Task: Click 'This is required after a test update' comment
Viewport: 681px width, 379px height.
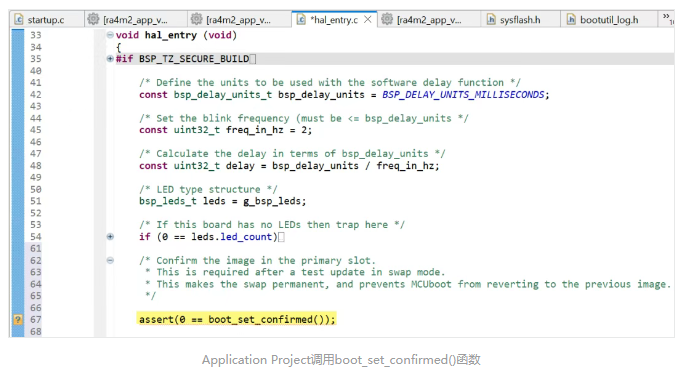Action: (x=295, y=272)
